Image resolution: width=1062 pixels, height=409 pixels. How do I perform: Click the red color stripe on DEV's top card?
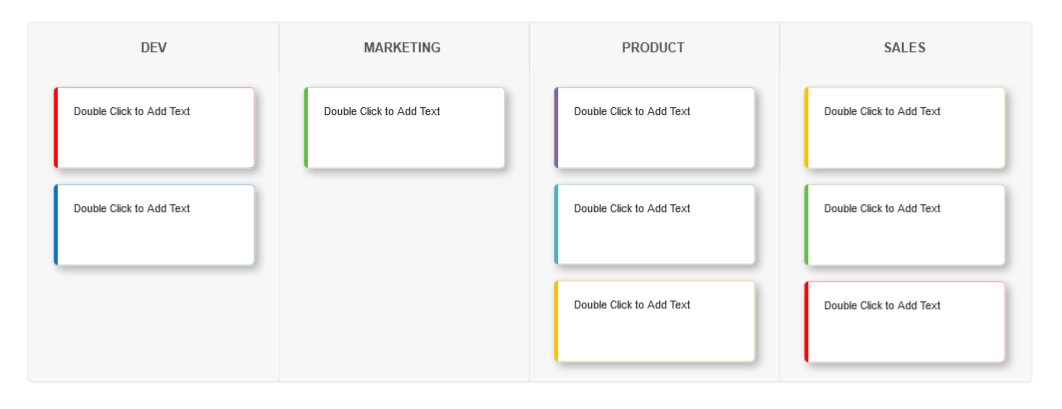(56, 128)
